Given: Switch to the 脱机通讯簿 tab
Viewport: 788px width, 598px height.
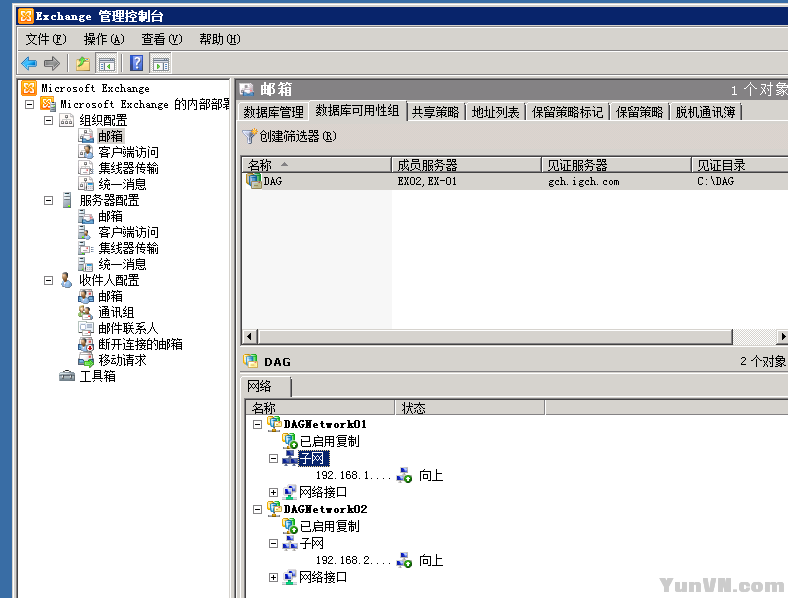Looking at the screenshot, I should pyautogui.click(x=705, y=112).
